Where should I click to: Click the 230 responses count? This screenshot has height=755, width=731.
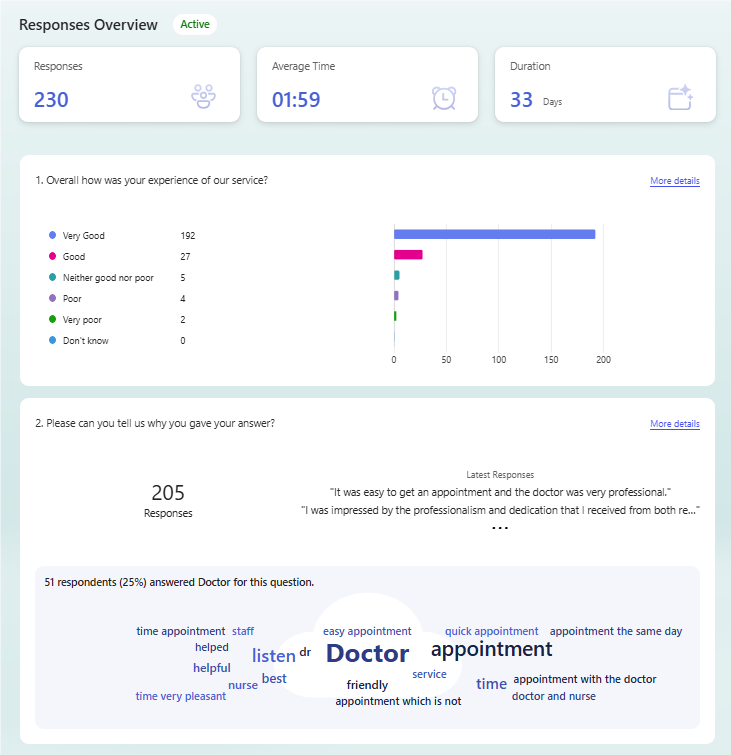51,100
